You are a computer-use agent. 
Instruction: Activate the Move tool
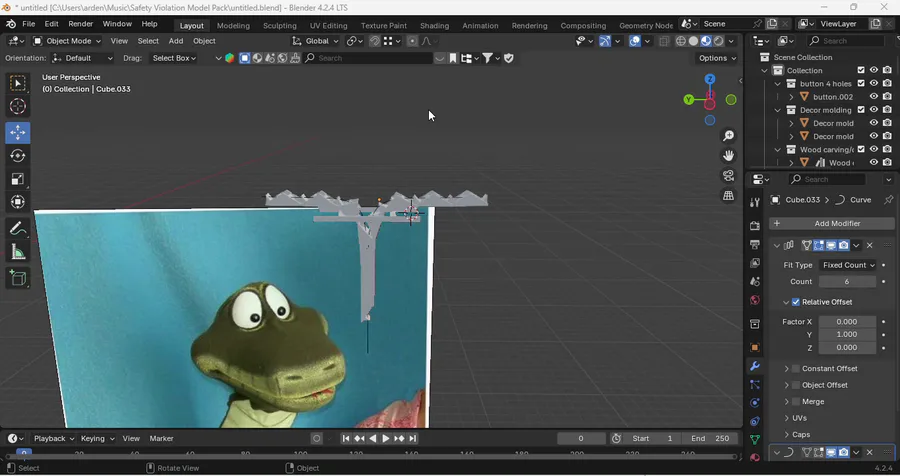[x=18, y=132]
